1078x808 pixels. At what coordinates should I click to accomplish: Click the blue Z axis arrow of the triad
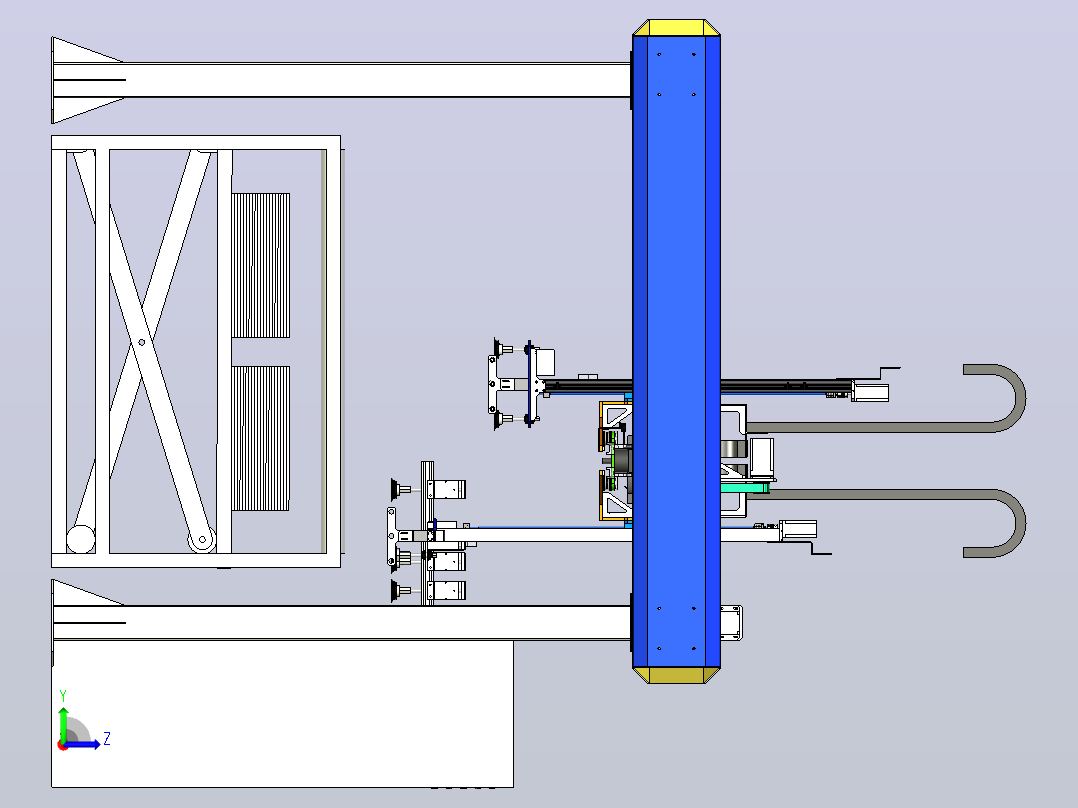tap(84, 744)
